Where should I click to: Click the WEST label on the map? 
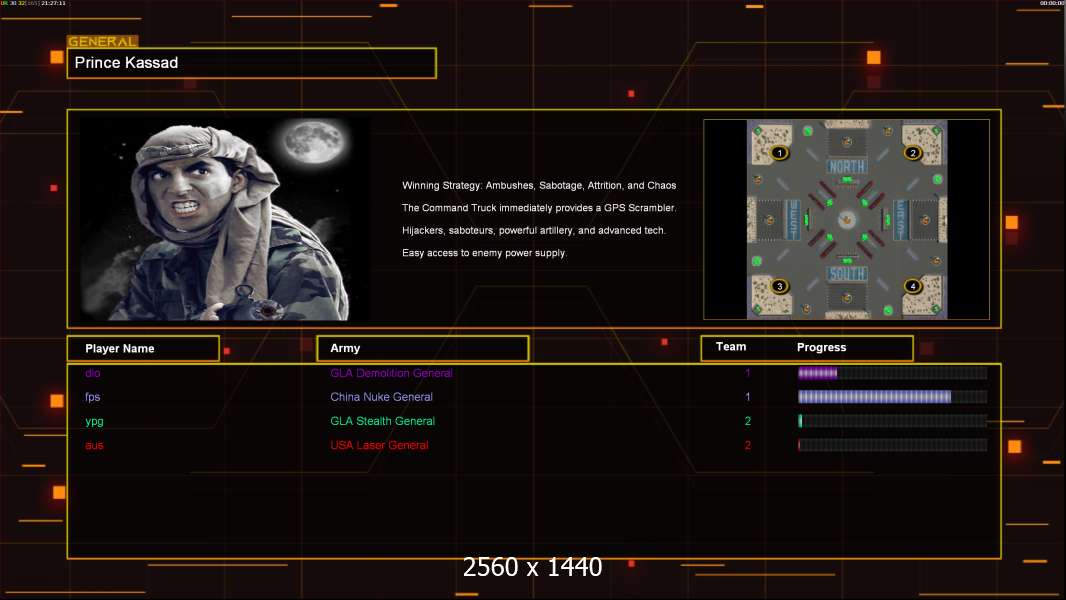(x=793, y=219)
